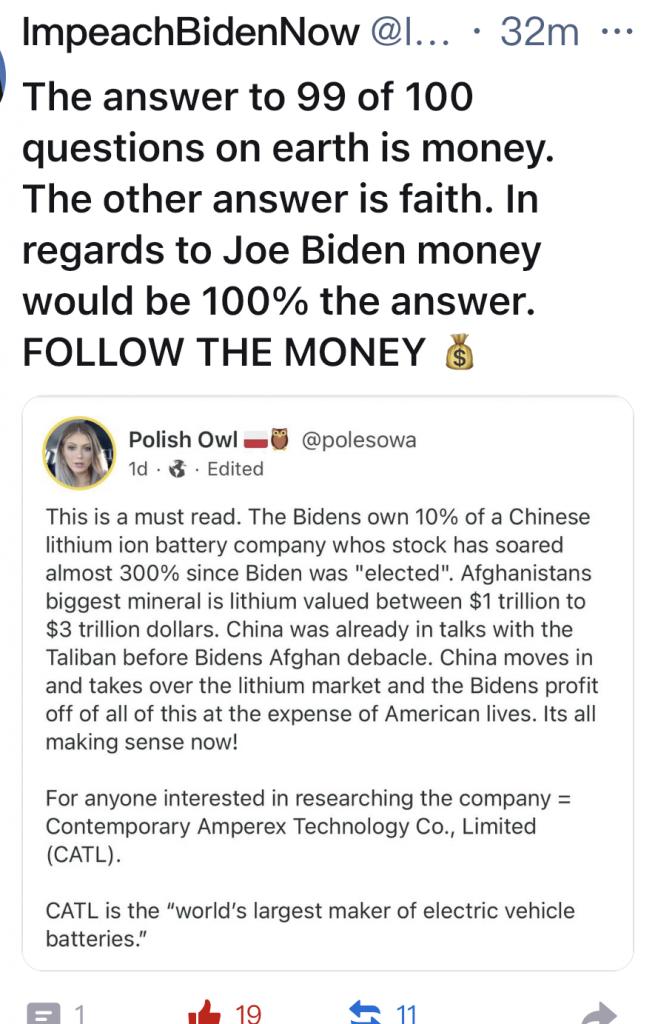
Task: Click the owl emoji beside Polish Owl
Action: (x=280, y=439)
